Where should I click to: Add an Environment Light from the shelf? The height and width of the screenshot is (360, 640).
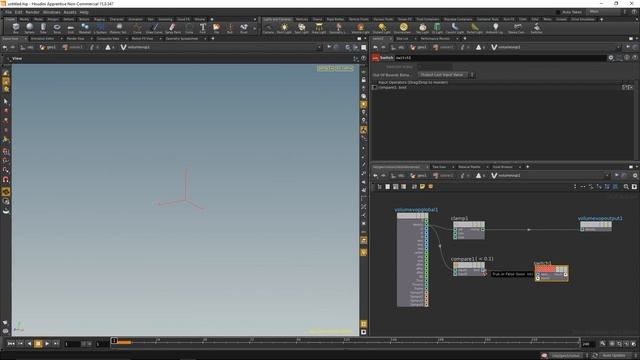click(403, 28)
